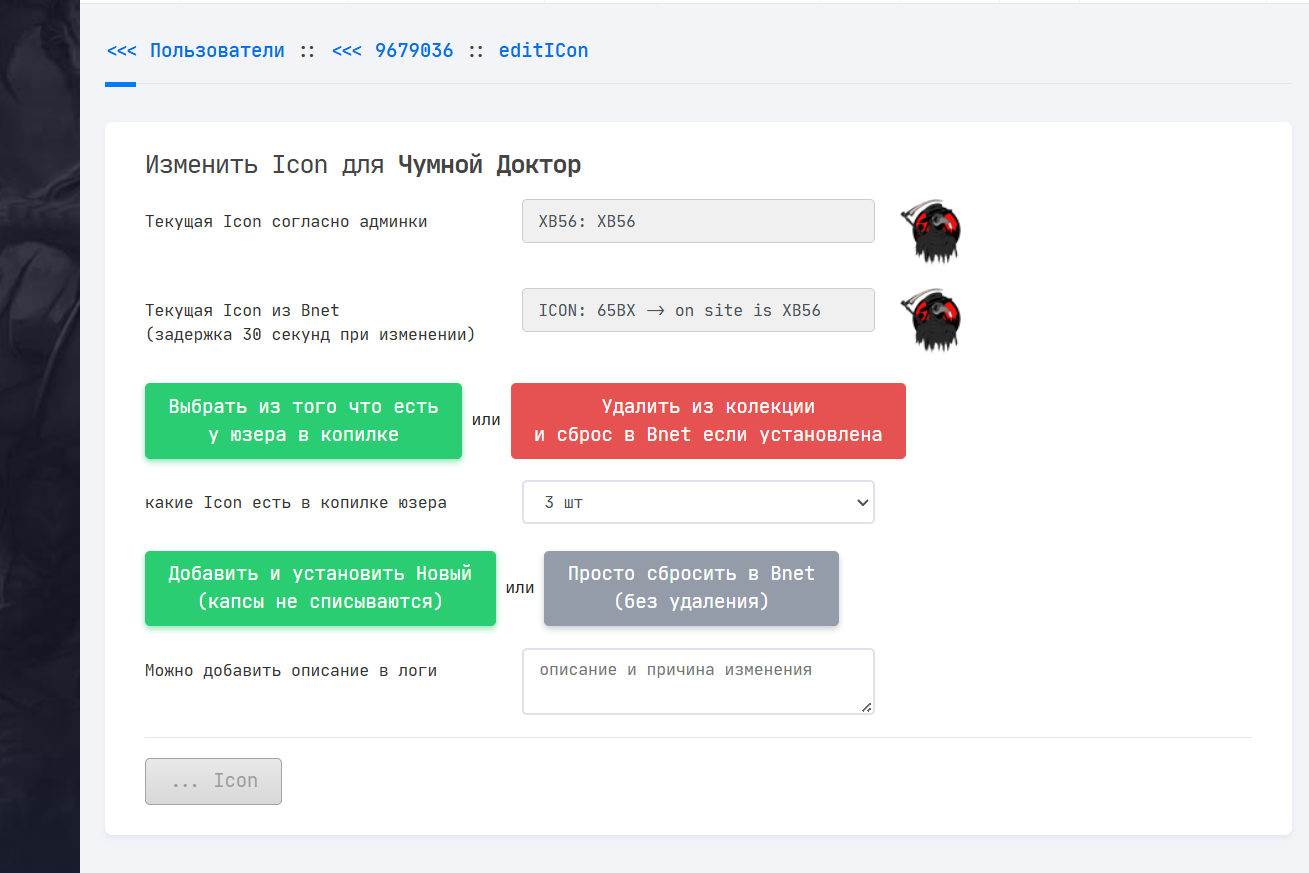Click the editICon breadcrumb link
This screenshot has width=1309, height=873.
[543, 50]
